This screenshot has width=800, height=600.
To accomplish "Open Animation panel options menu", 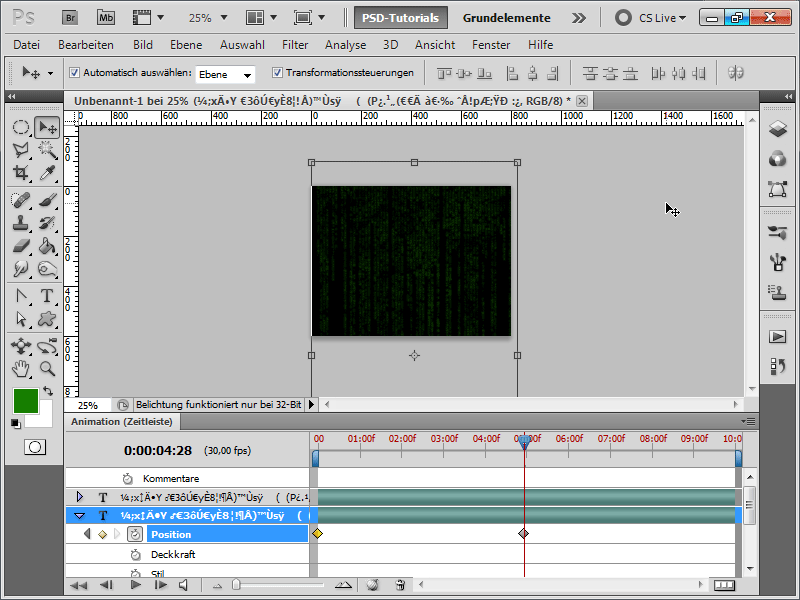I will click(x=748, y=421).
